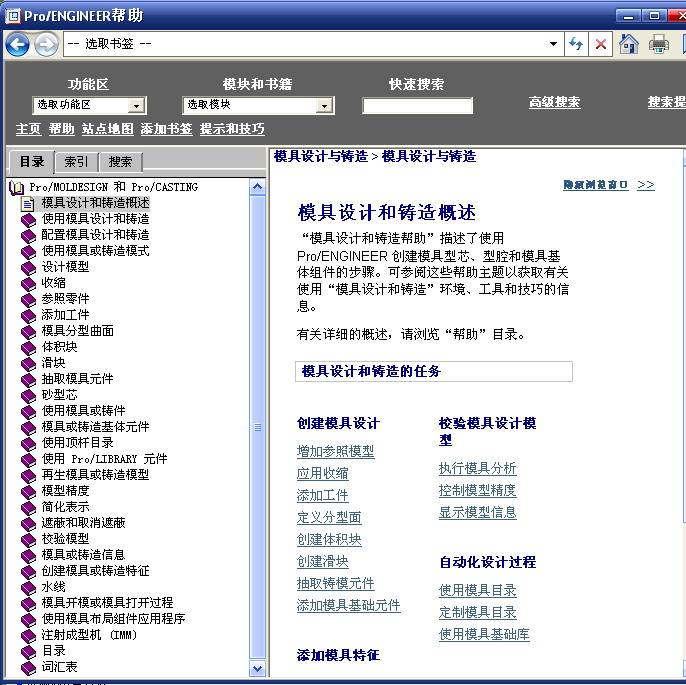686x685 pixels.
Task: Select tree item 抽取模具元件
Action: point(77,379)
